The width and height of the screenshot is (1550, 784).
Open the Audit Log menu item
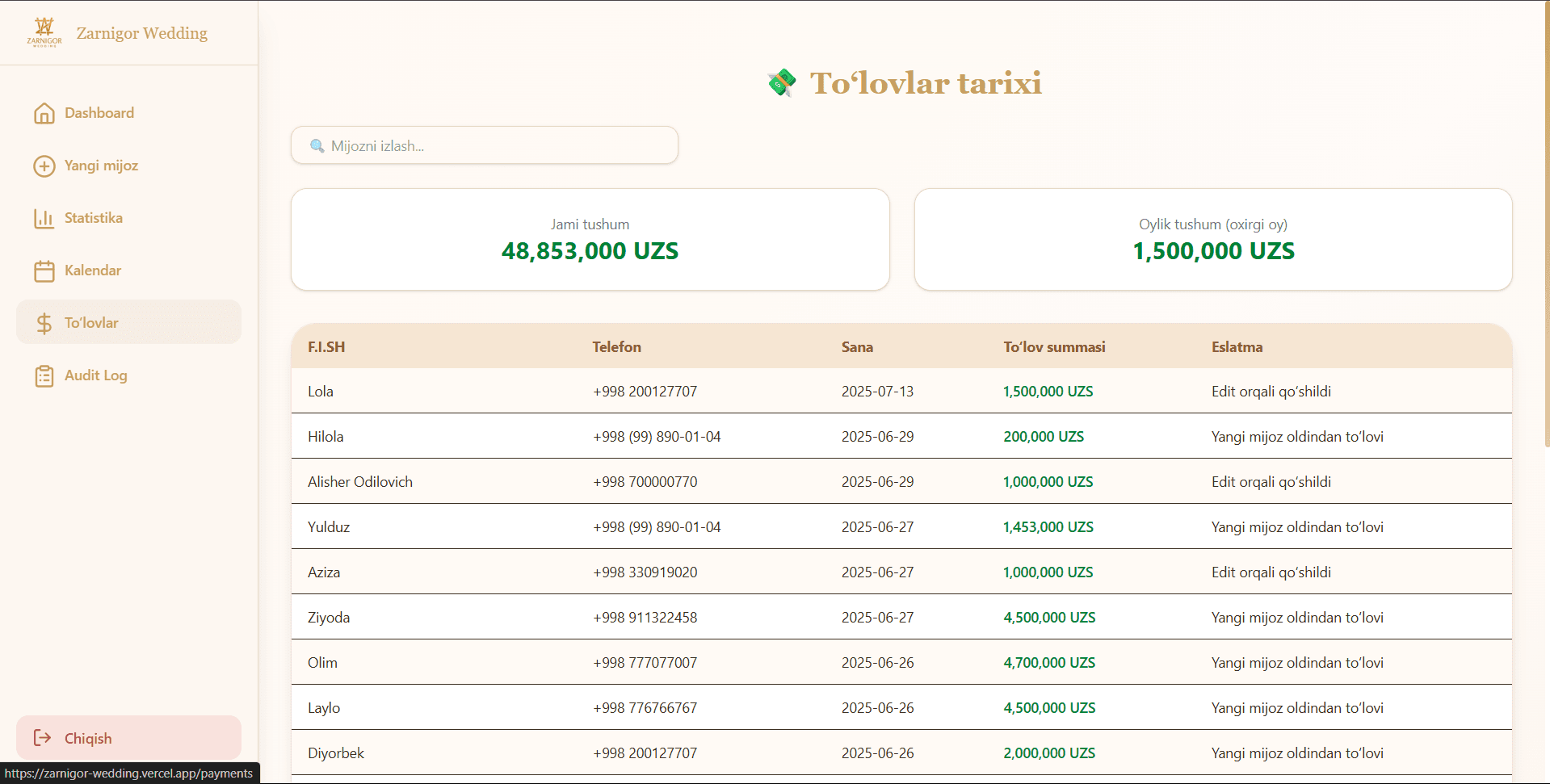[x=128, y=375]
